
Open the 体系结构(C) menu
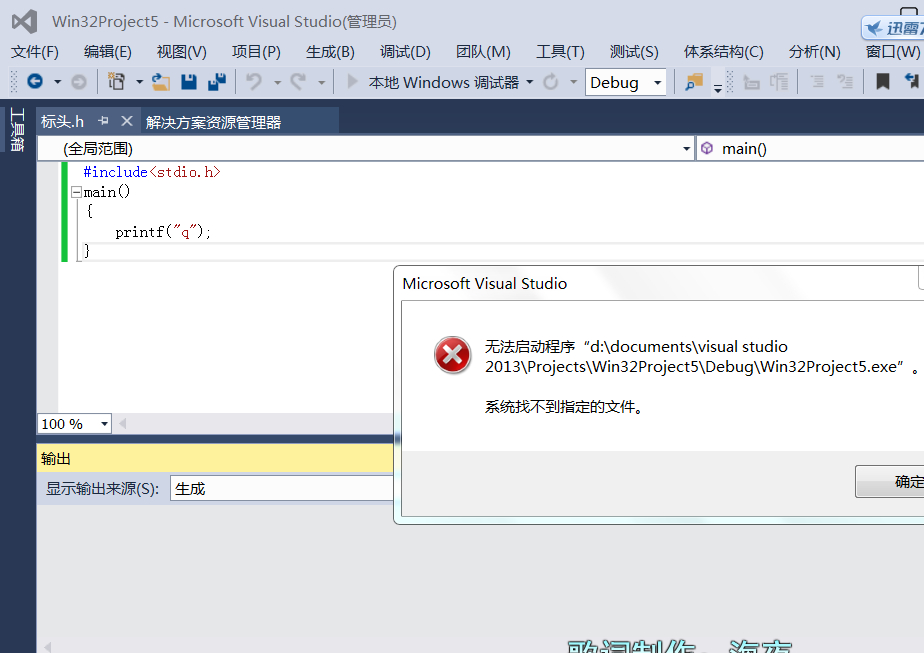[724, 52]
